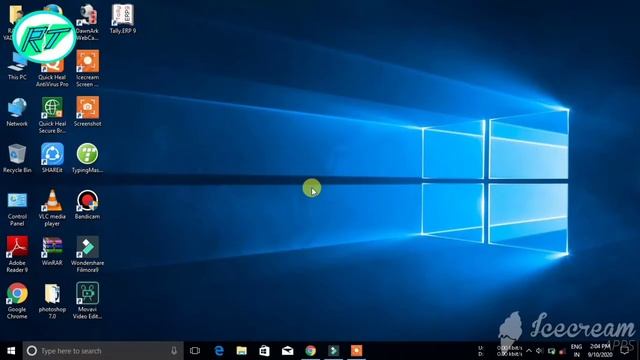This screenshot has width=640, height=360.
Task: Select the DawnArk WebCam desktop shortcut
Action: [x=87, y=22]
